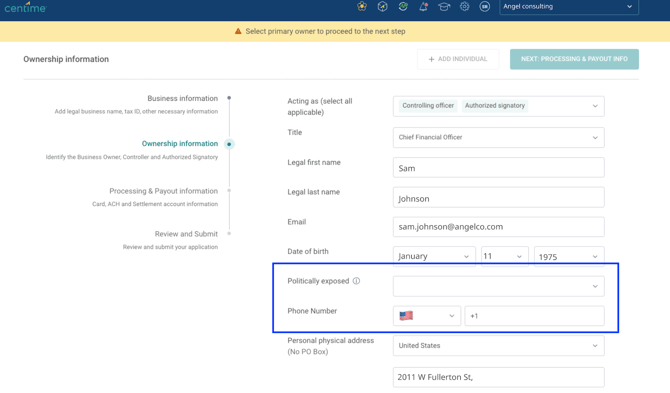Open the graduation cap learning icon

coord(444,6)
